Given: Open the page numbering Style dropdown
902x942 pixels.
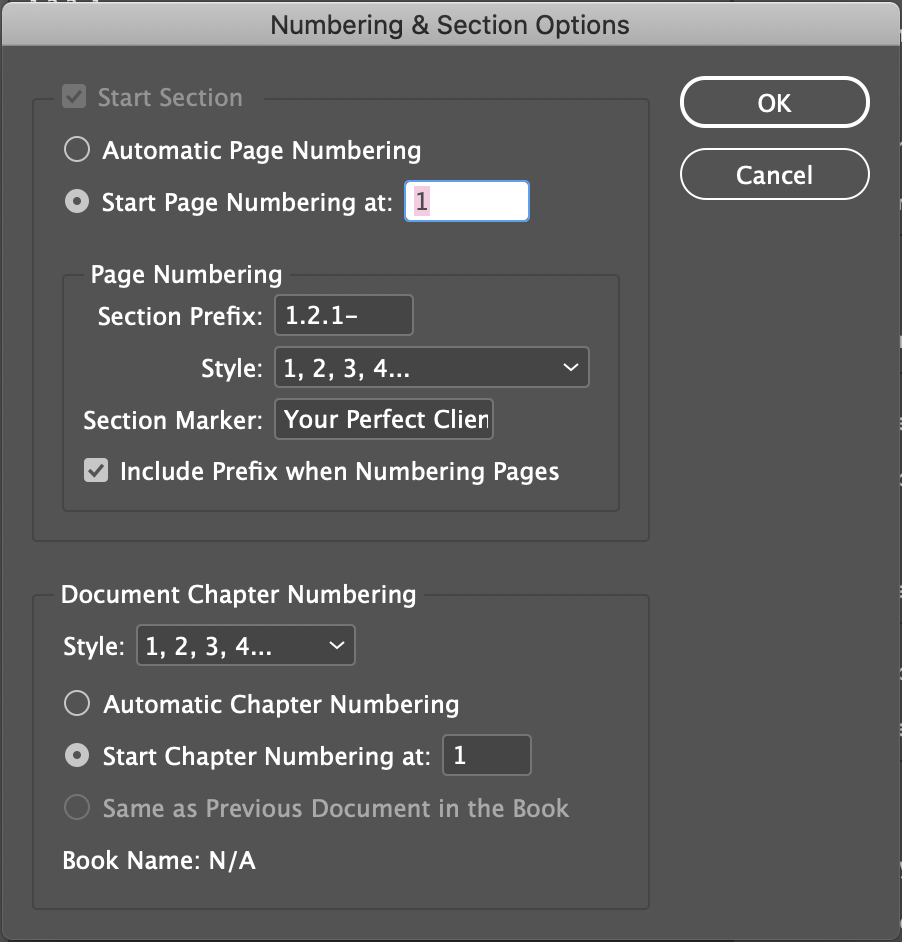Looking at the screenshot, I should pos(432,367).
